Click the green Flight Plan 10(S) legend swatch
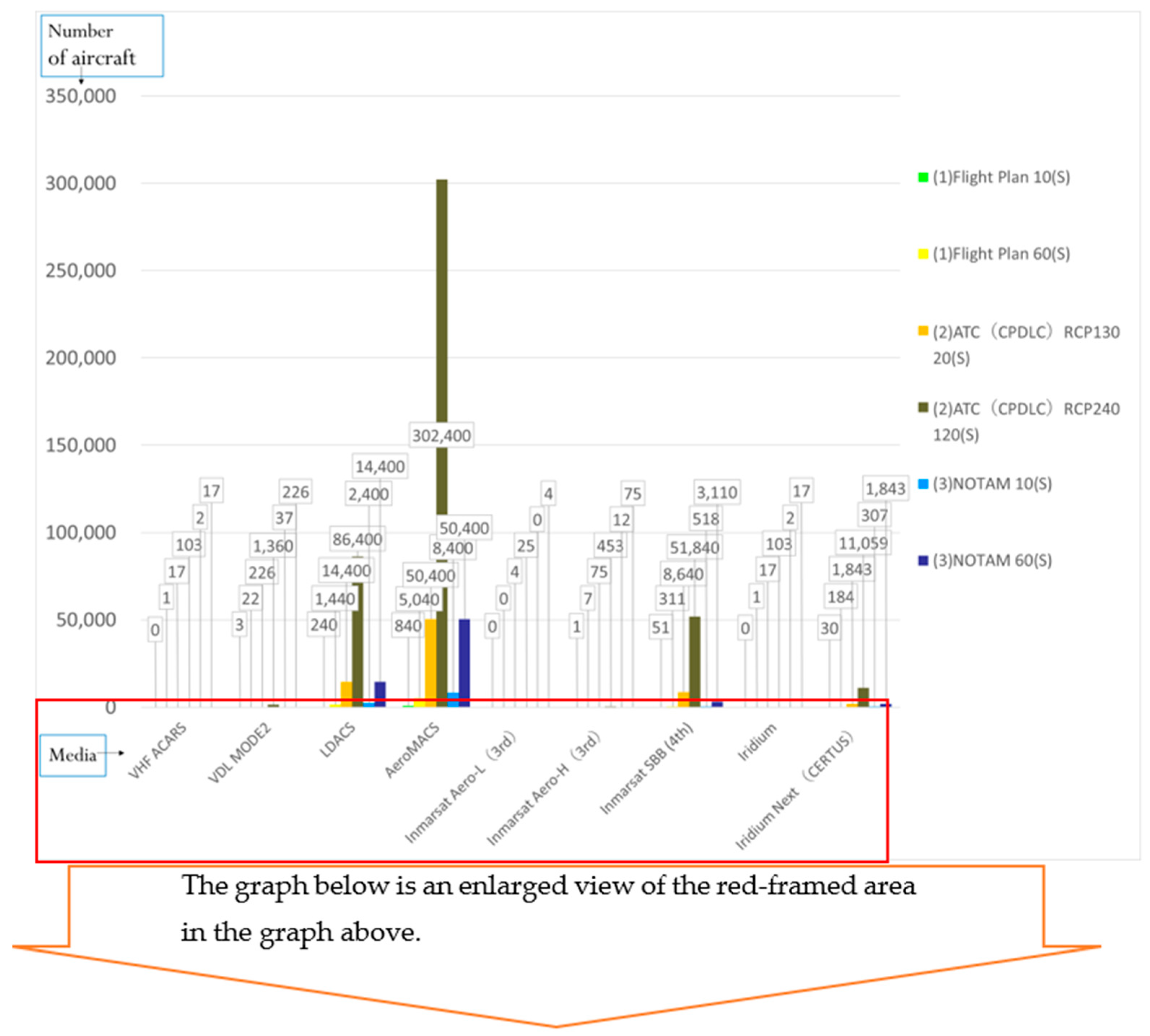This screenshot has width=1150, height=1036. [923, 178]
